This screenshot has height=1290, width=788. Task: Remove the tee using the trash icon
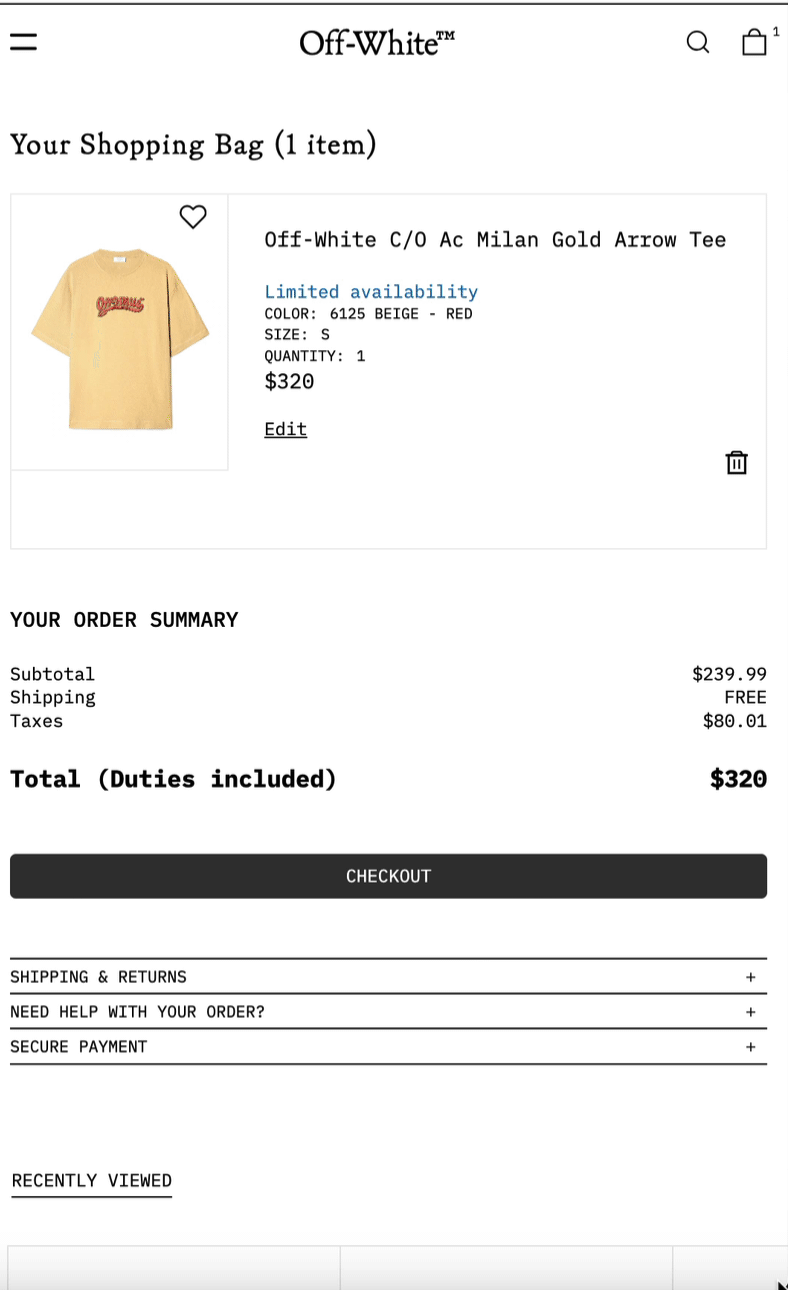coord(736,462)
